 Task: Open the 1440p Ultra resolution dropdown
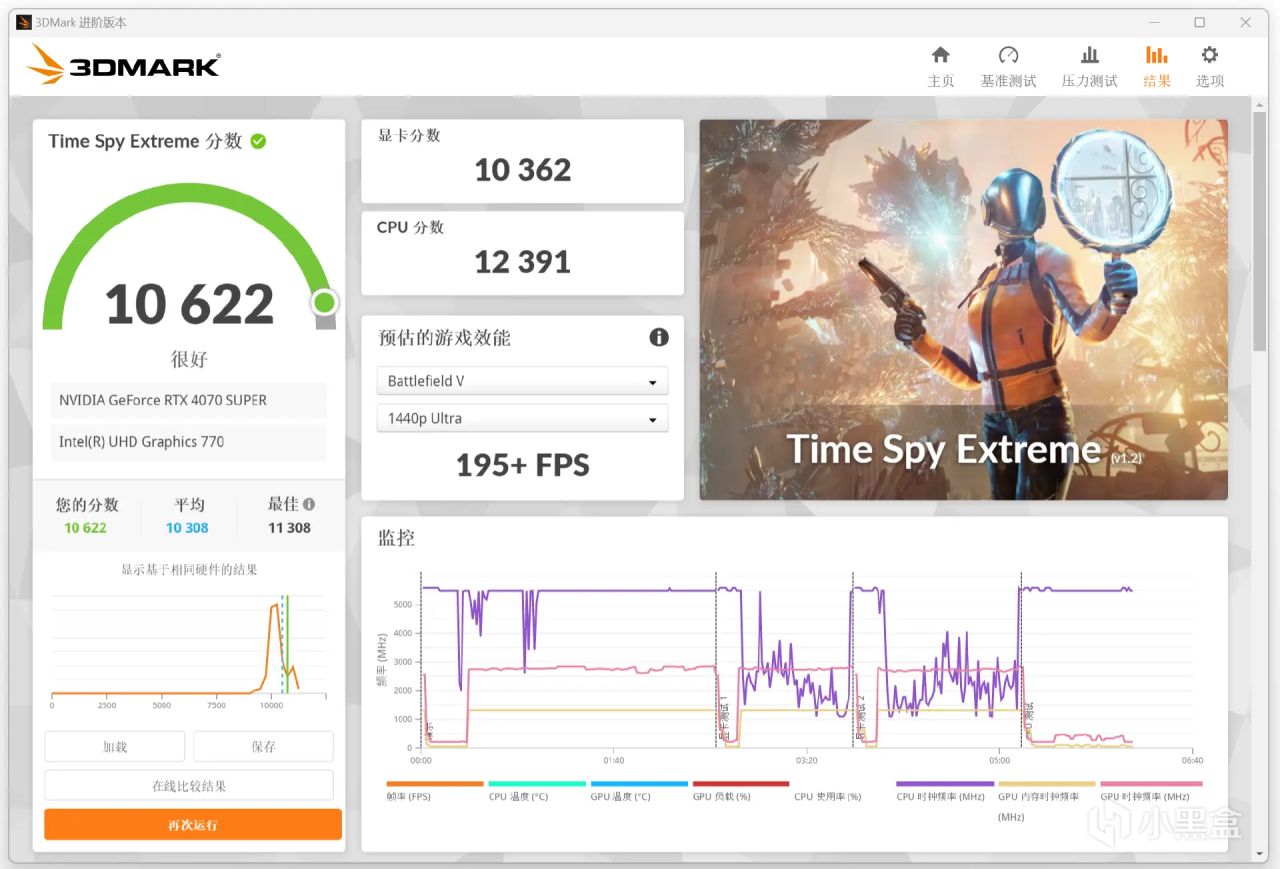coord(522,418)
